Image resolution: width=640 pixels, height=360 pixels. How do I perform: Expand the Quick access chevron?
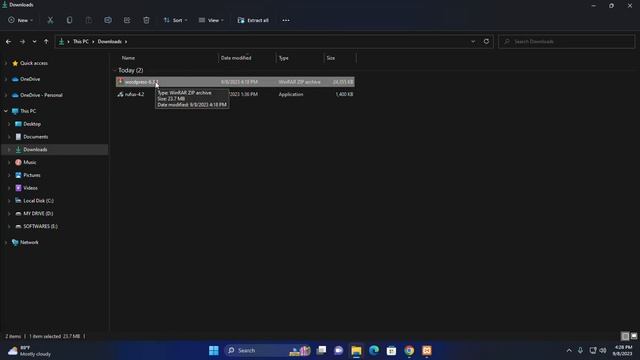click(6, 63)
